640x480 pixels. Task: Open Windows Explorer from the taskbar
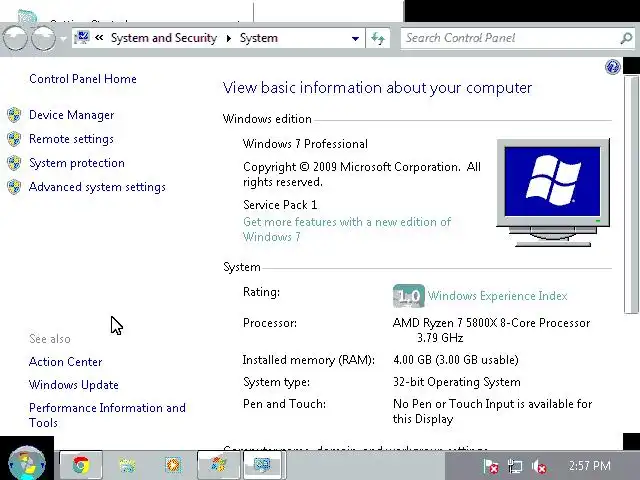pyautogui.click(x=127, y=465)
